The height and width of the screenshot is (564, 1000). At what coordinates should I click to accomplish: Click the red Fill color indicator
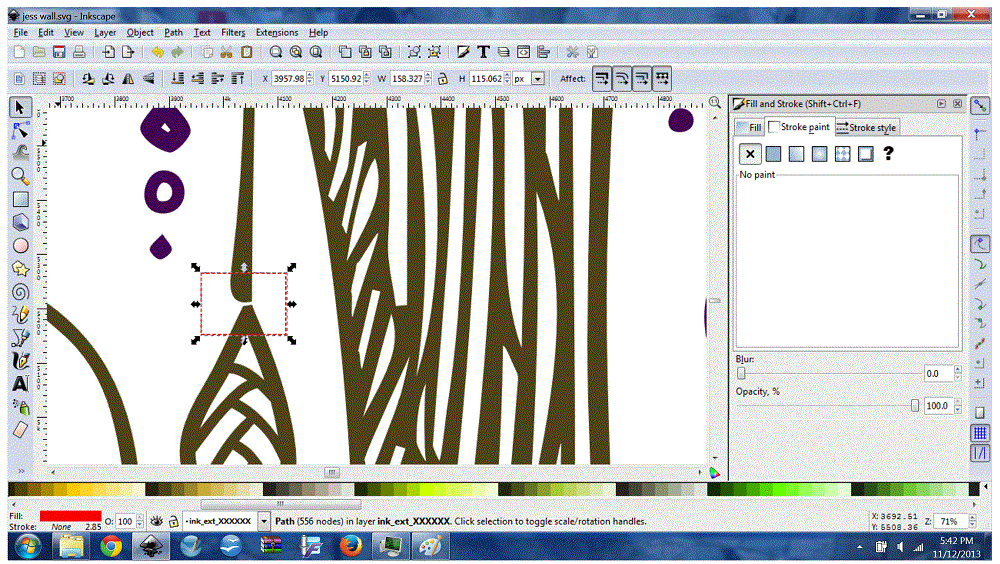[x=70, y=516]
